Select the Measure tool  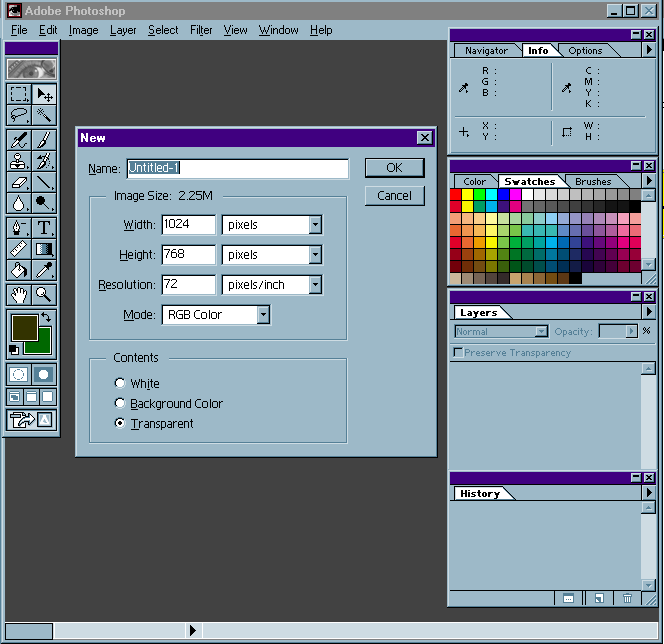click(19, 249)
